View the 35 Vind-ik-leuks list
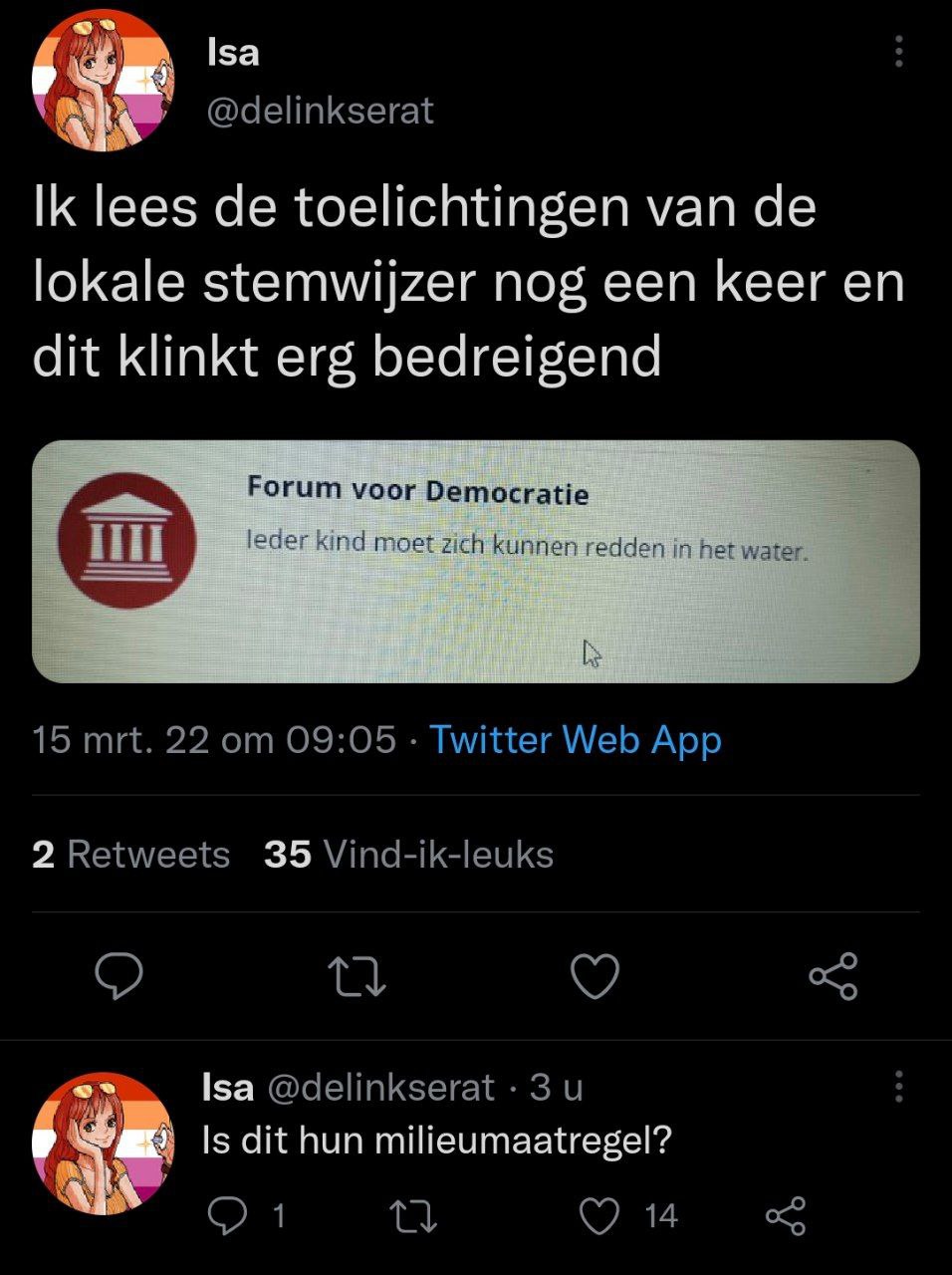Image resolution: width=952 pixels, height=1275 pixels. tap(408, 855)
